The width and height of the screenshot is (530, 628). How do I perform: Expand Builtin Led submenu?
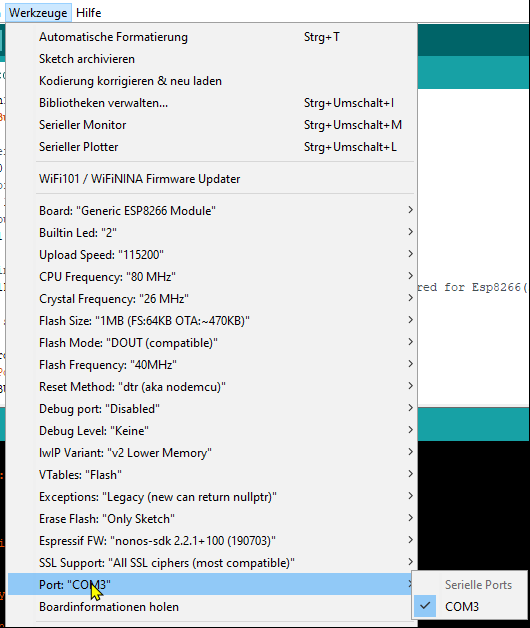212,233
